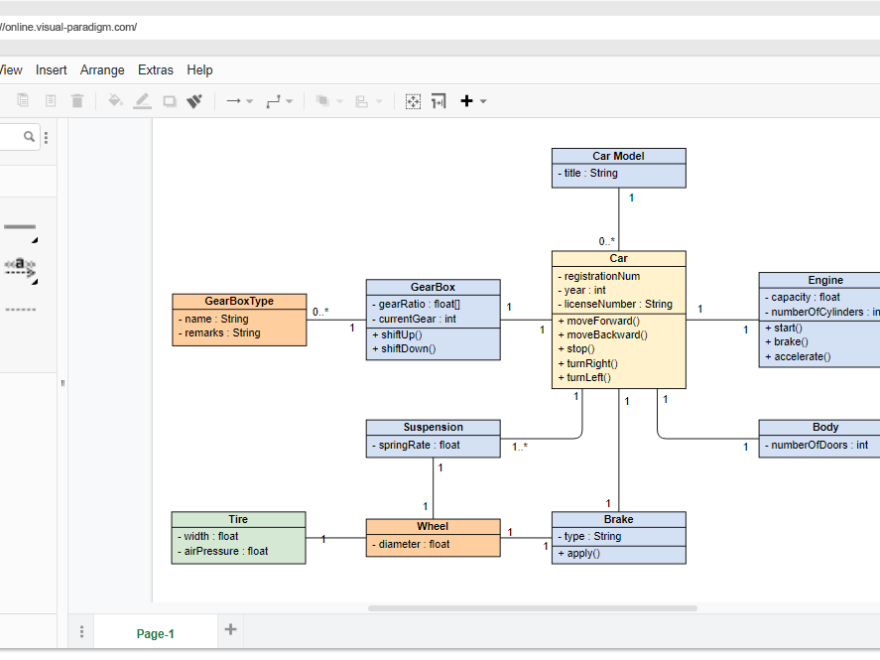
Task: Click the Delete trash icon
Action: (77, 100)
